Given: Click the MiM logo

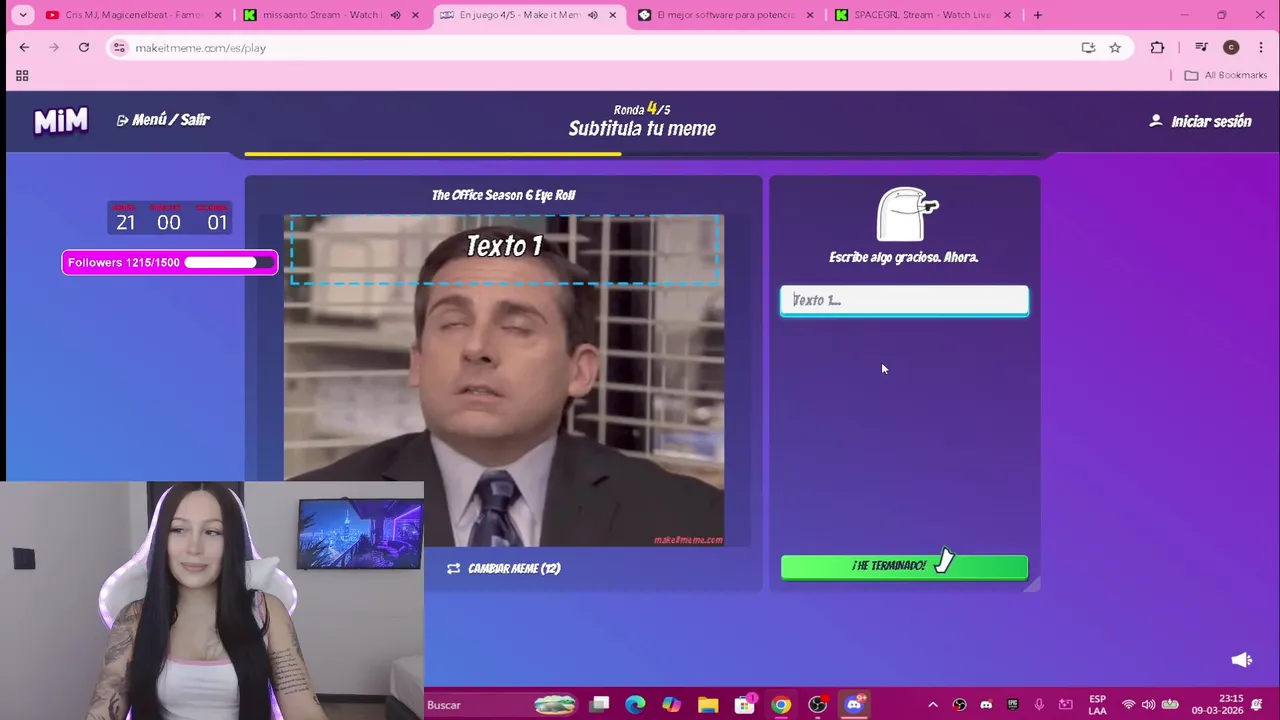Looking at the screenshot, I should point(61,121).
